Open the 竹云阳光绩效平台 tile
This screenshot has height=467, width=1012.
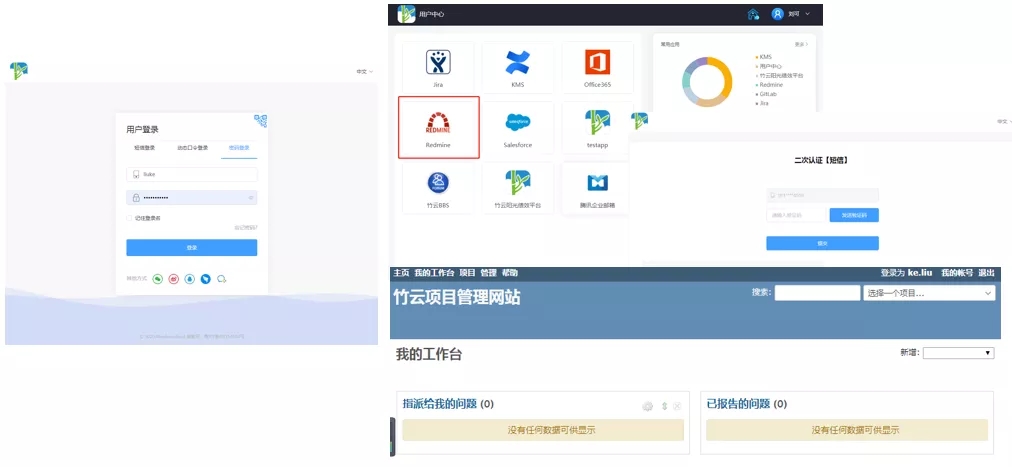coord(517,188)
